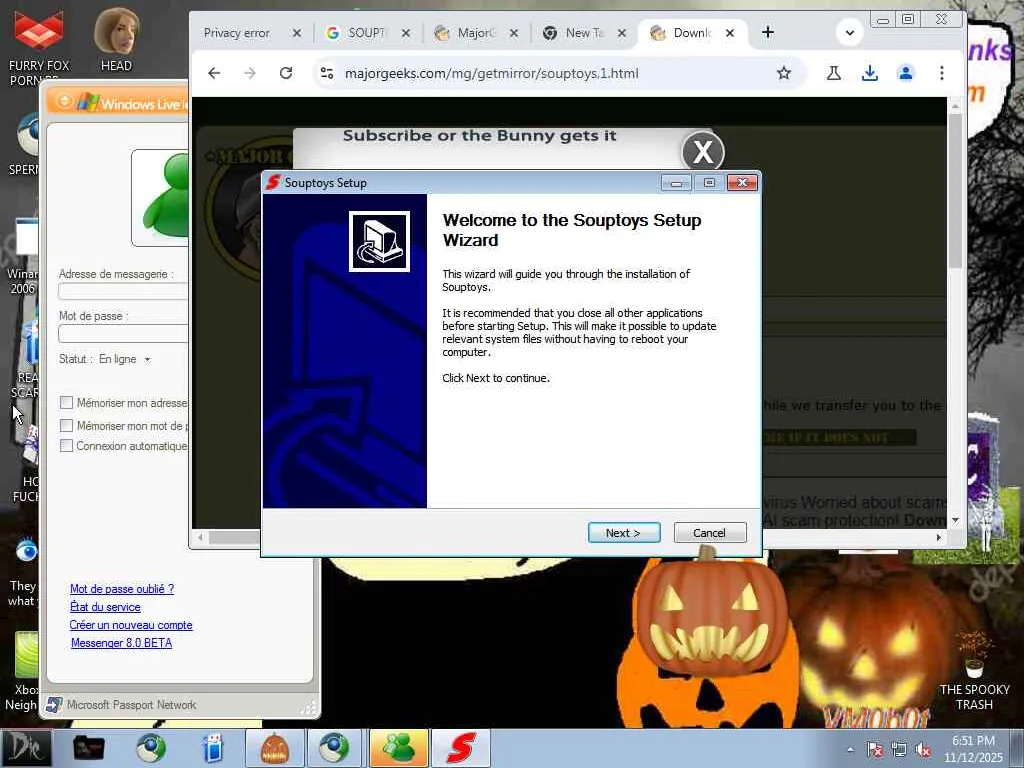Open the Start button on taskbar
Image resolution: width=1024 pixels, height=768 pixels.
tap(25, 748)
